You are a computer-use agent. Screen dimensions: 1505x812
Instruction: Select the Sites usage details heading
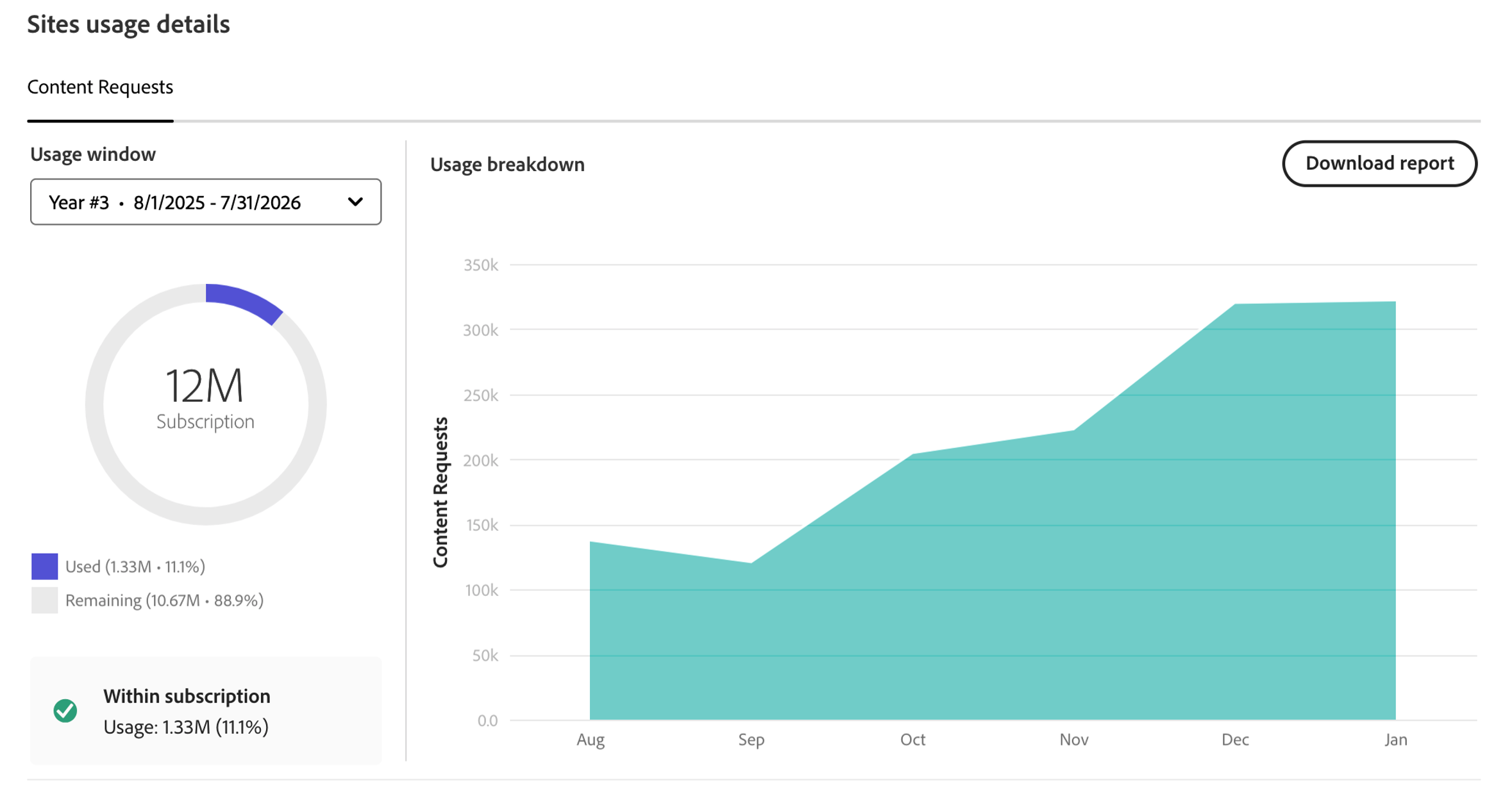pyautogui.click(x=128, y=25)
